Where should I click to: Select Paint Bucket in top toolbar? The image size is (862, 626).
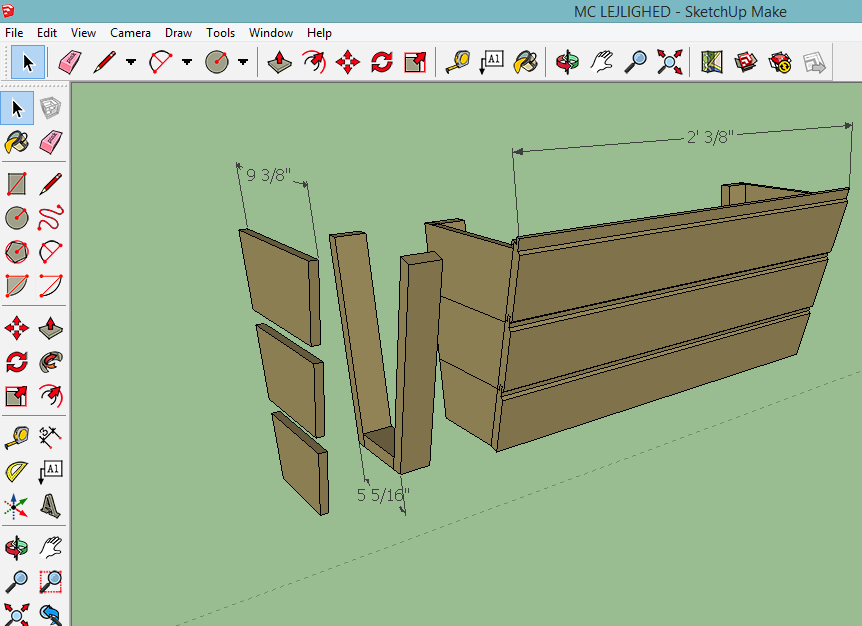point(525,62)
